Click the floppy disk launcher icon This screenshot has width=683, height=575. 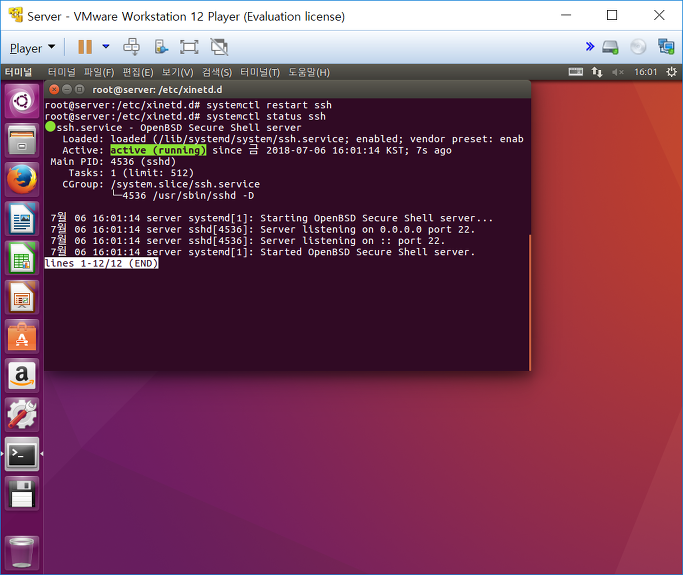[22, 493]
